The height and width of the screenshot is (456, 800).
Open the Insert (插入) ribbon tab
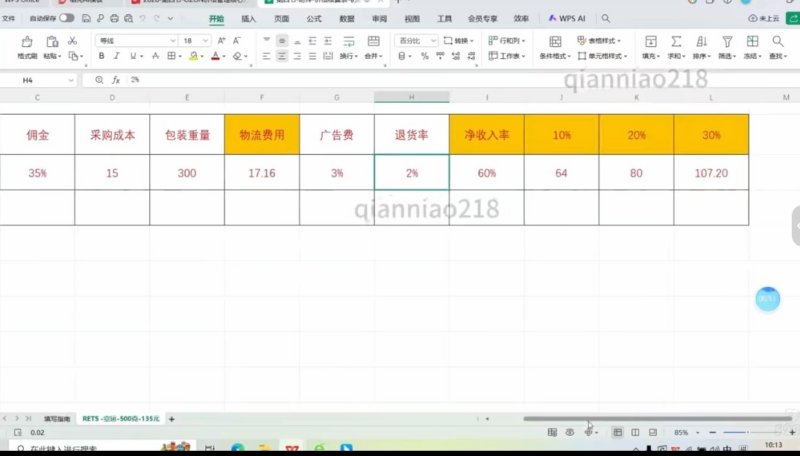point(248,18)
